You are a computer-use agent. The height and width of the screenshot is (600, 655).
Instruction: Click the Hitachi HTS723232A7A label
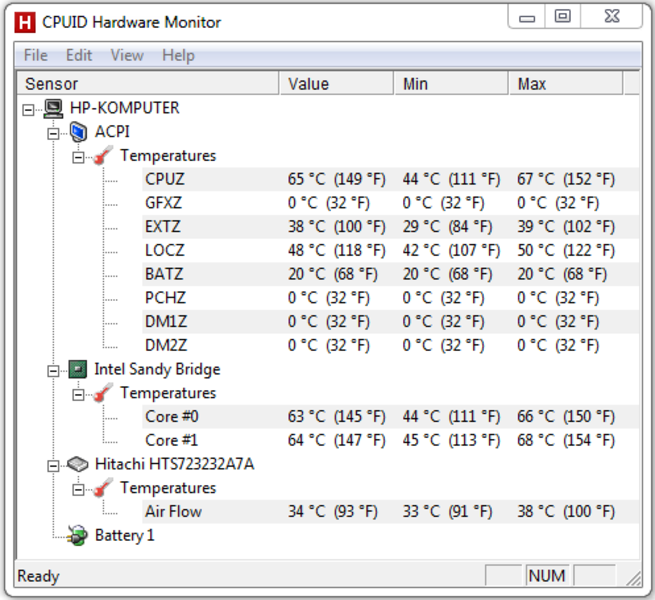[174, 464]
